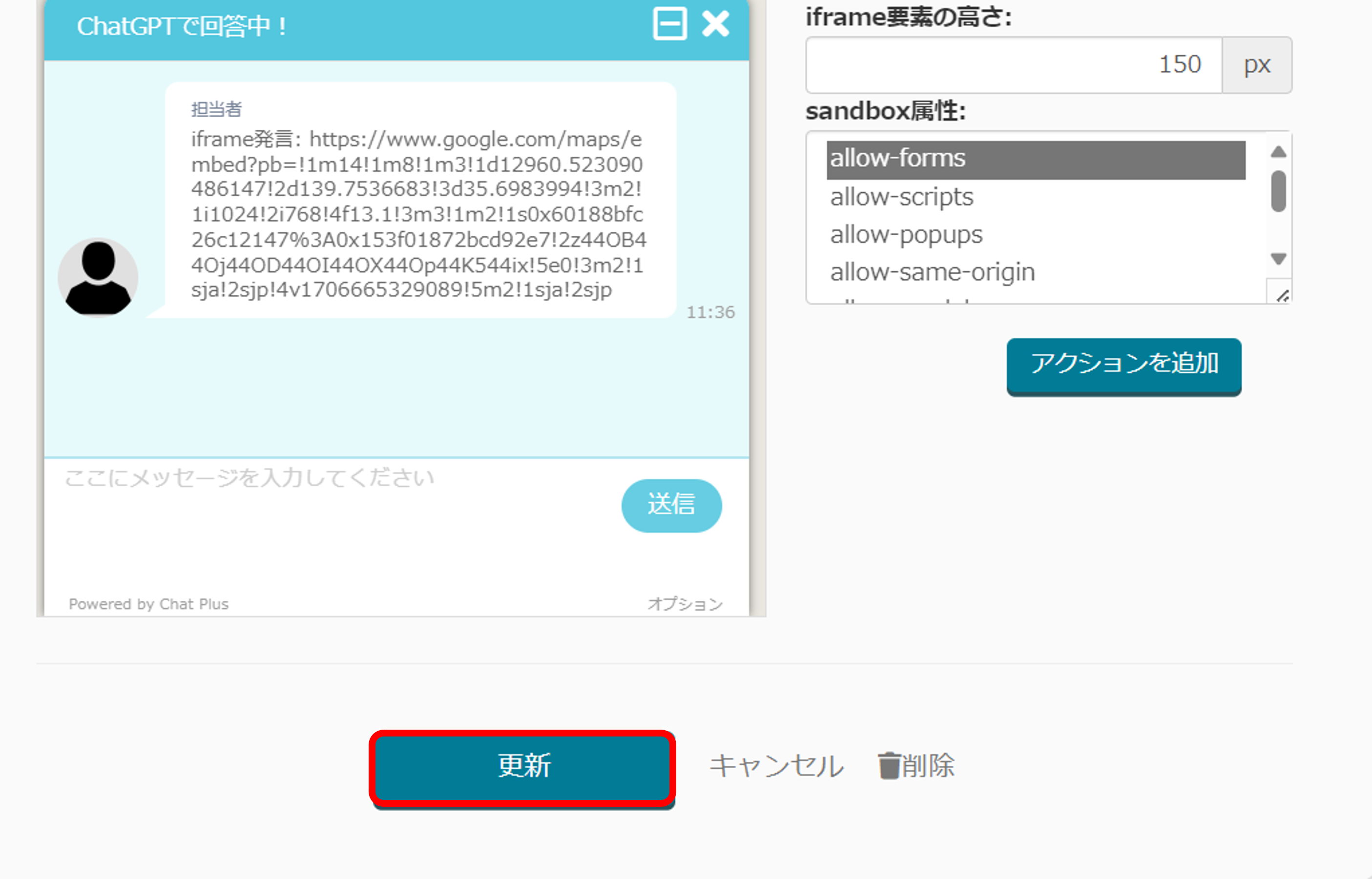The width and height of the screenshot is (1372, 879).
Task: Click the キャンセル link
Action: pyautogui.click(x=776, y=766)
